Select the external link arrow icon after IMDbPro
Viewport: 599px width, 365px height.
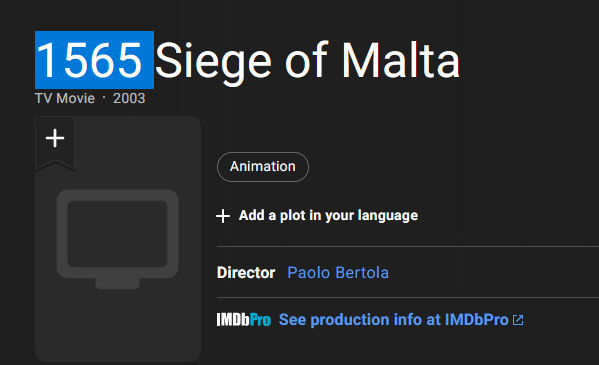(x=518, y=320)
